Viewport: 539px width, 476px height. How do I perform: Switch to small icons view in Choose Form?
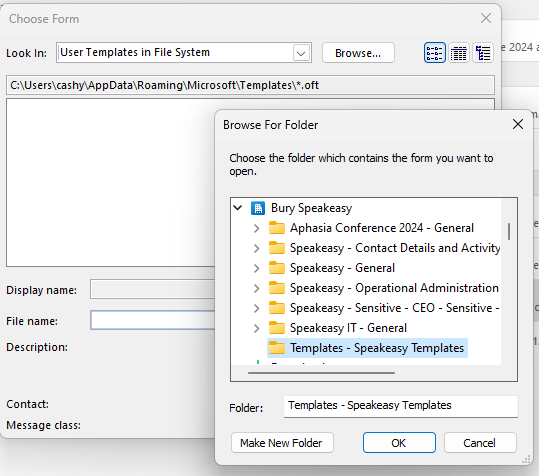coord(434,53)
